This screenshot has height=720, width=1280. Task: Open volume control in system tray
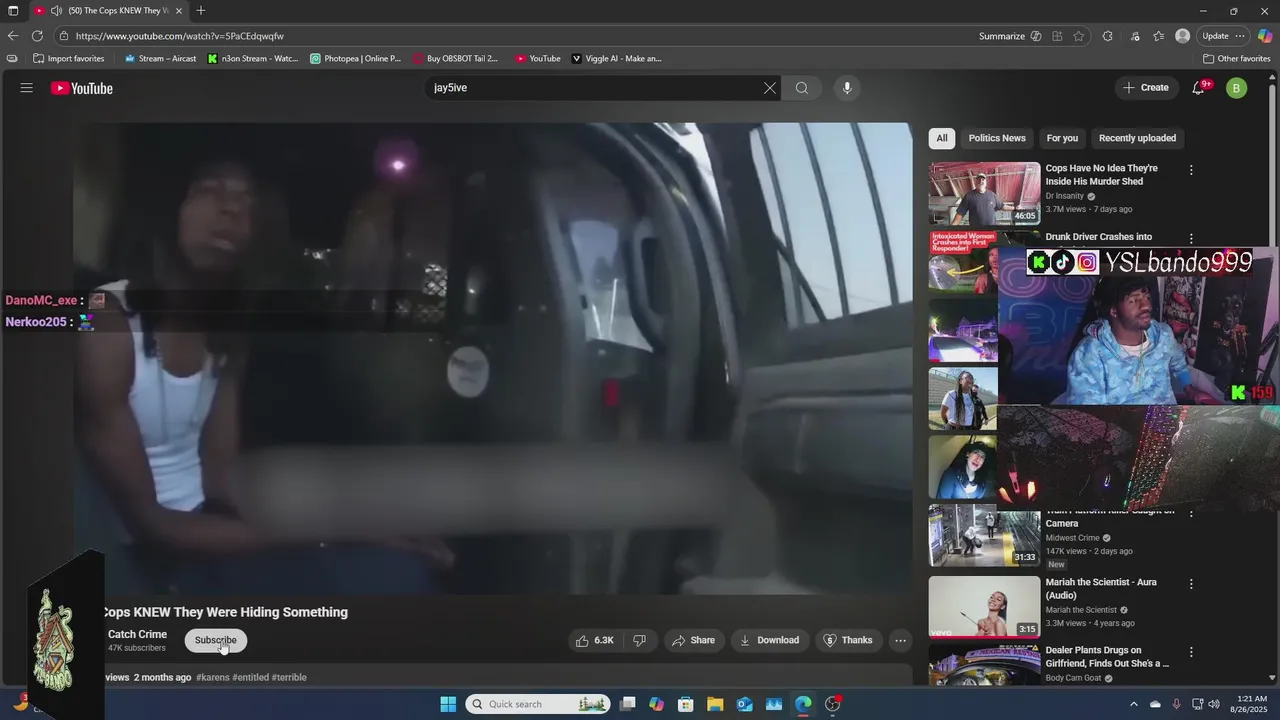[1214, 704]
